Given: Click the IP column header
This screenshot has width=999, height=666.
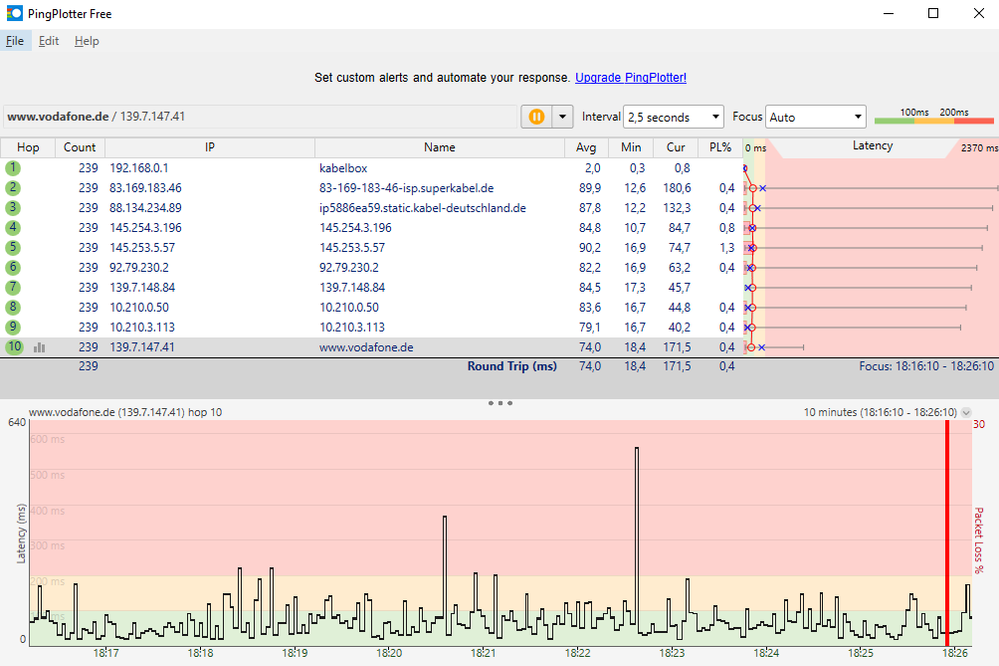Looking at the screenshot, I should coord(210,147).
